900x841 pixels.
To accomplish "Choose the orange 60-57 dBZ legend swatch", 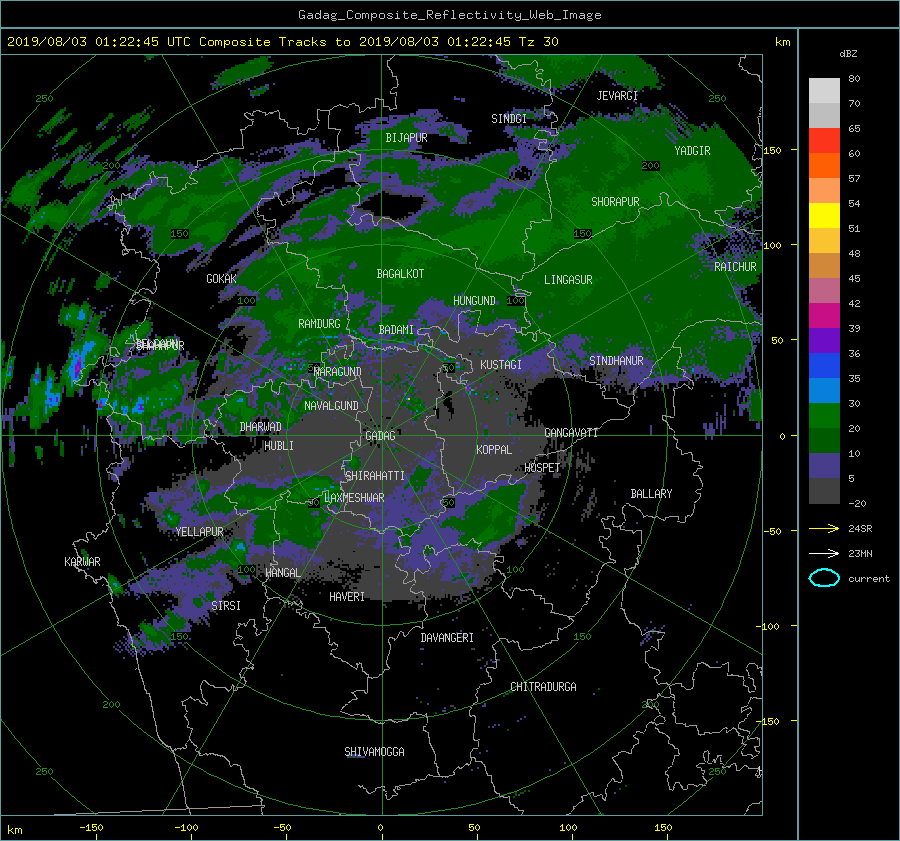I will coord(824,165).
